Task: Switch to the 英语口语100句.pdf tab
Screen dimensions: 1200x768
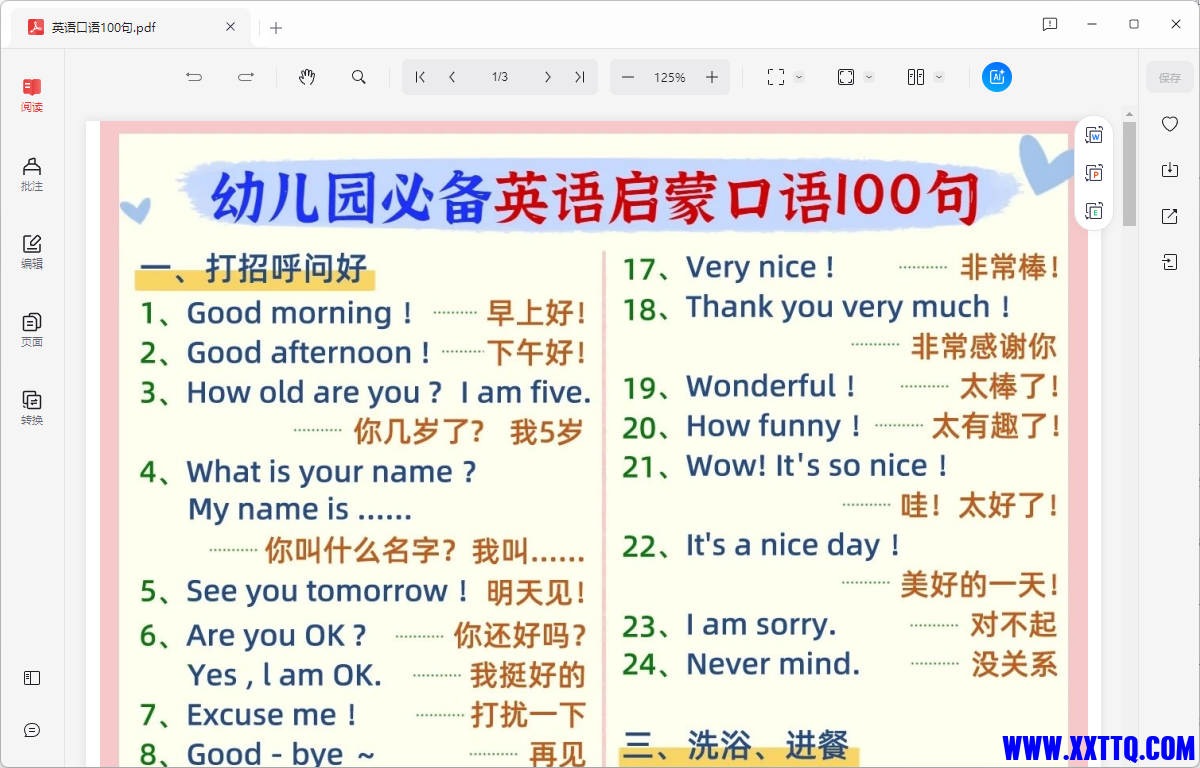Action: [x=130, y=28]
